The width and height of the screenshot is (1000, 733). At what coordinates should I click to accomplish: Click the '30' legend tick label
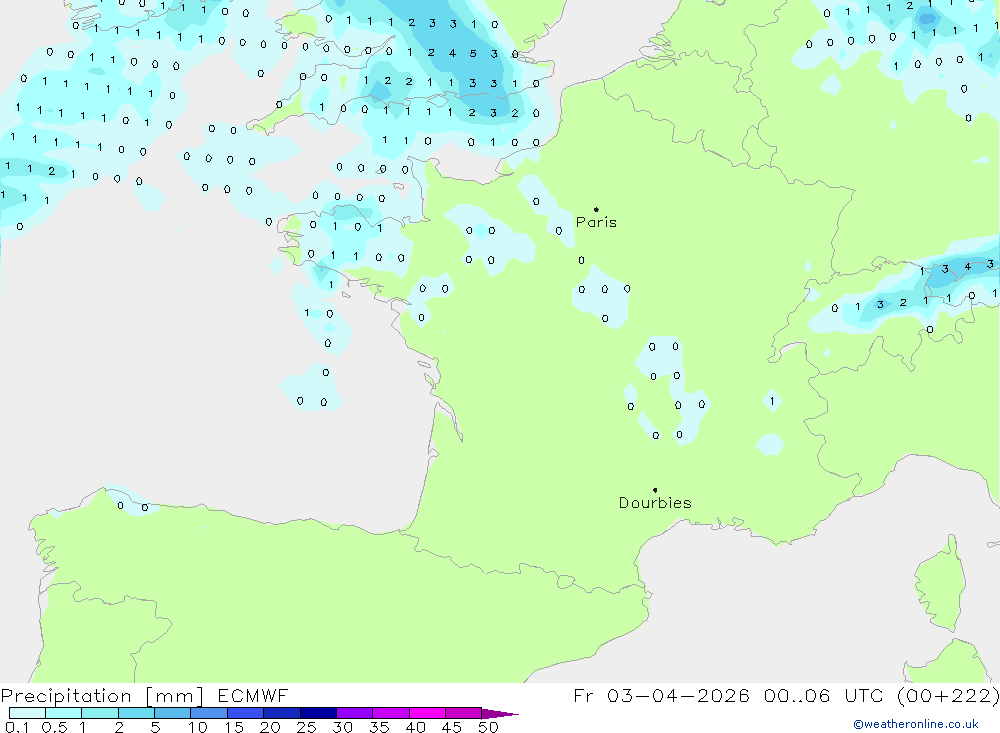[x=342, y=727]
